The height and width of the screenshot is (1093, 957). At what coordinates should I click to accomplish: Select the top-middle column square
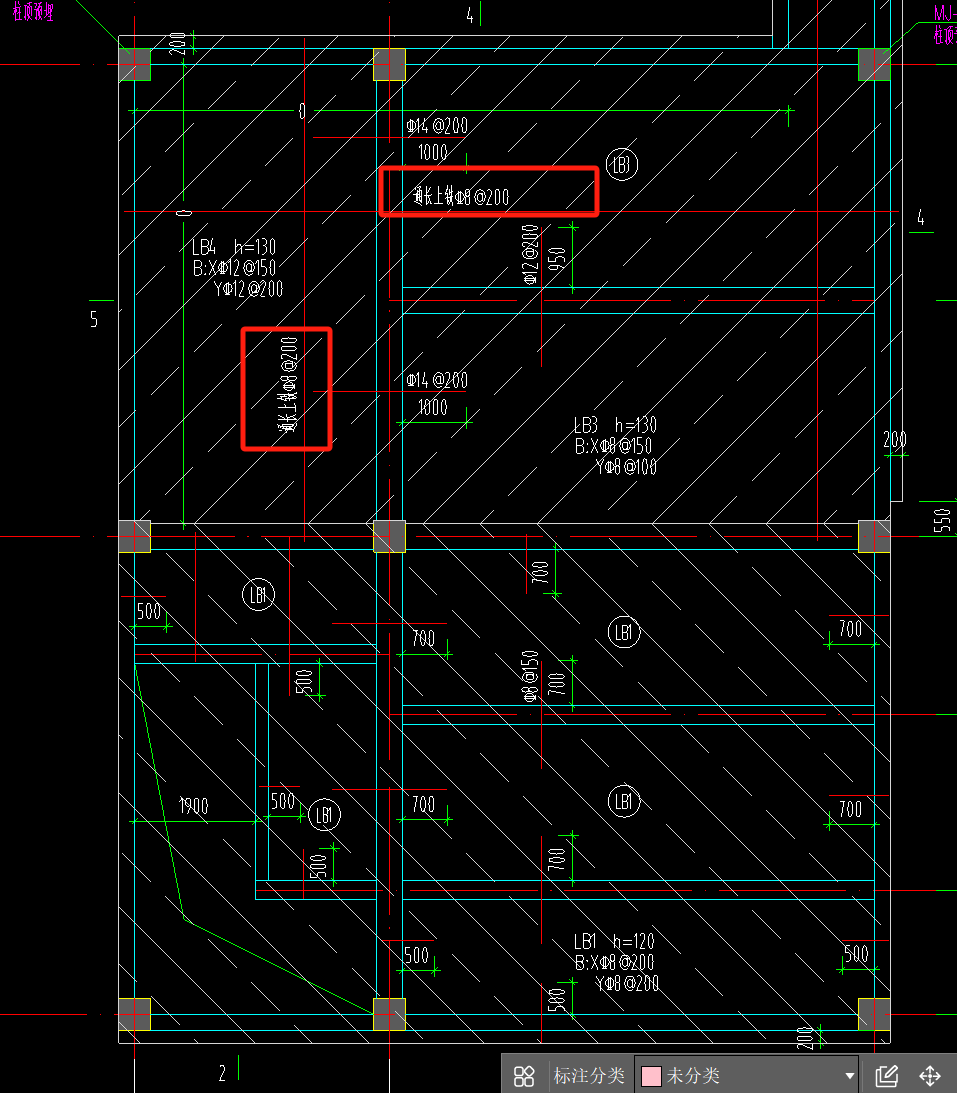point(389,64)
